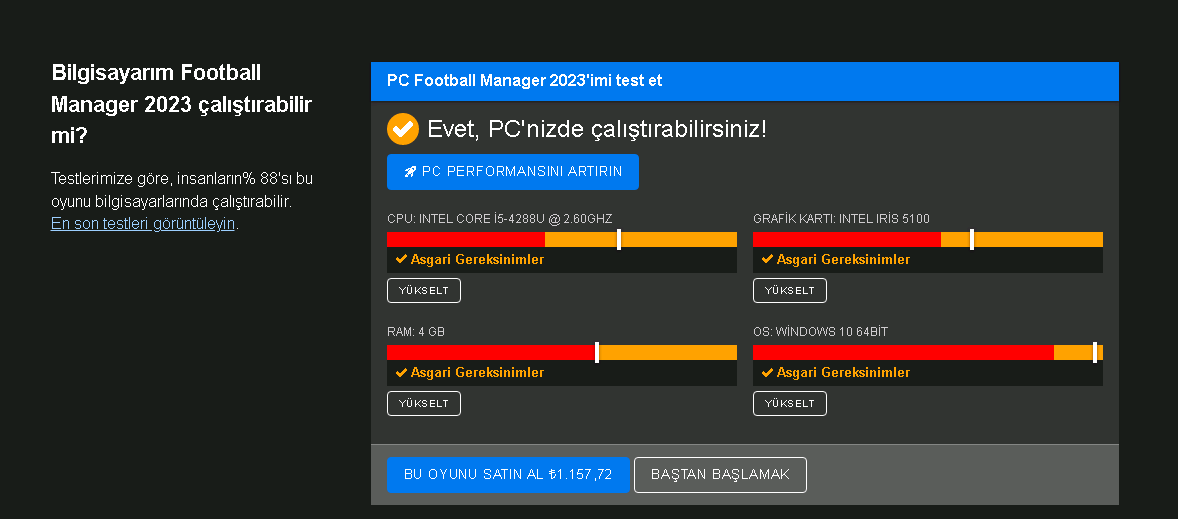Click 'GRAFİK KARTI: INTEL IRIS 5100' label
The image size is (1178, 519).
(841, 219)
